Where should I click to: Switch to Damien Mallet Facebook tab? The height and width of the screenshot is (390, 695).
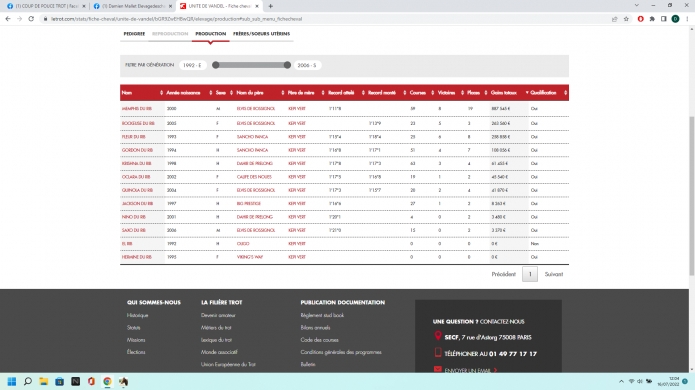tap(133, 6)
